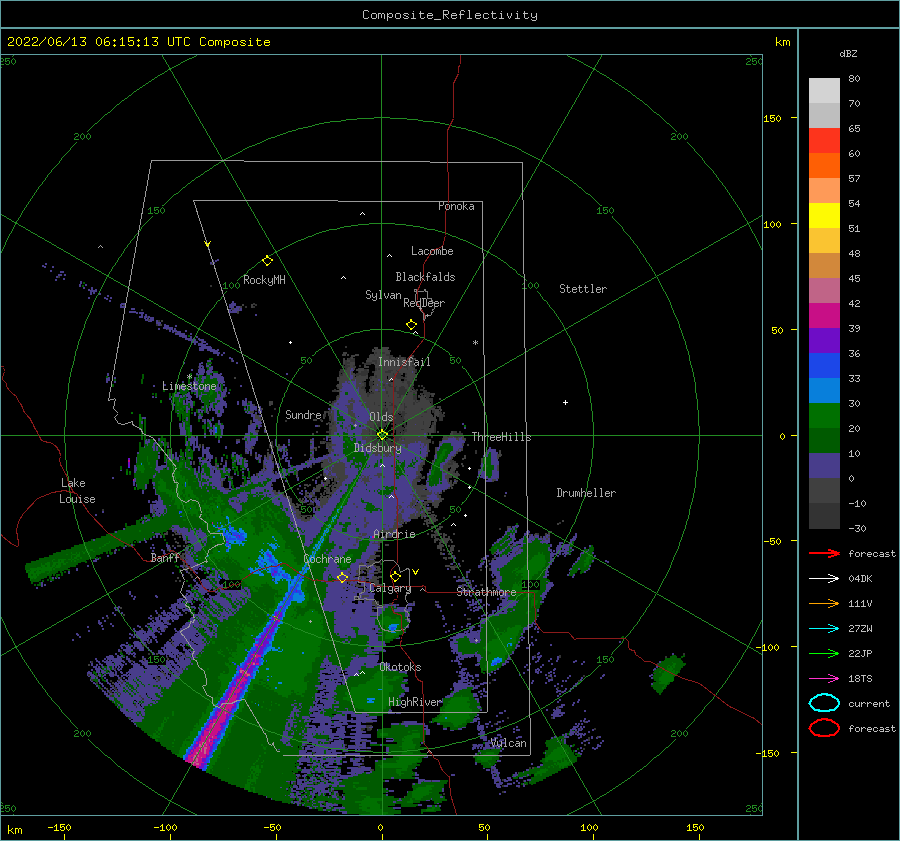Viewport: 900px width, 841px height.
Task: Click the green 22JP arrow in legend
Action: pos(824,653)
